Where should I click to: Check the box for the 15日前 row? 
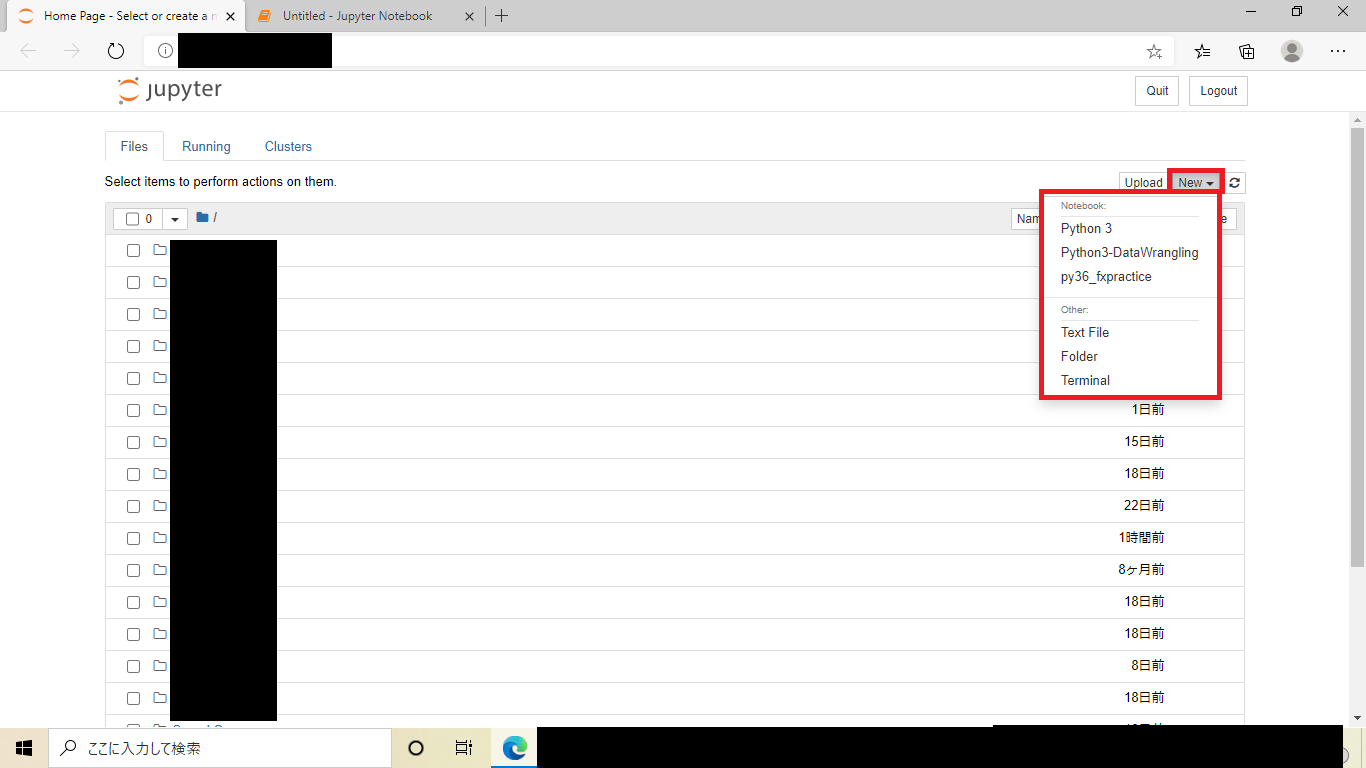(x=133, y=442)
